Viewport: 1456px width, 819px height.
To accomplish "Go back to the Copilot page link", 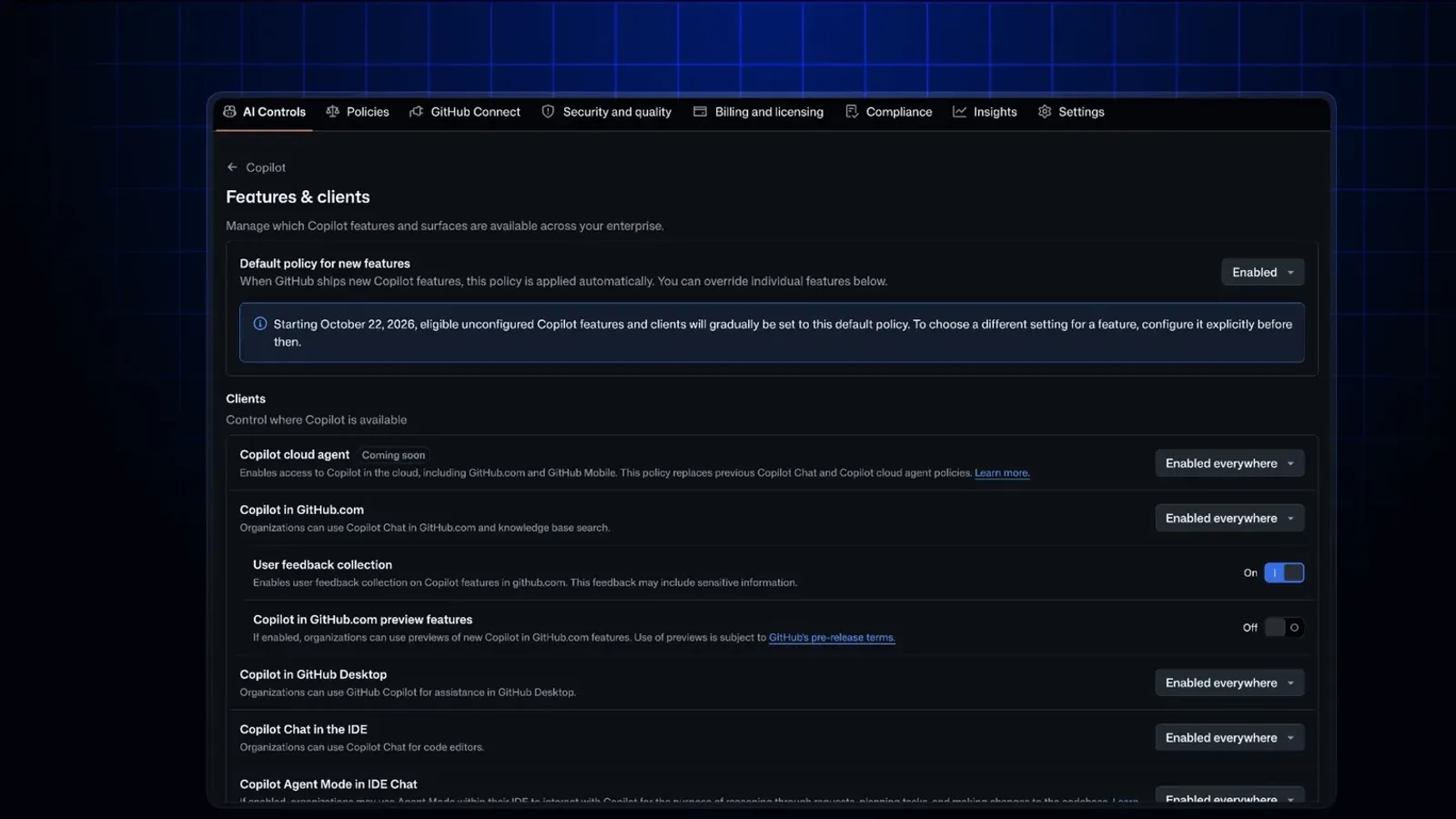I will pos(266,167).
